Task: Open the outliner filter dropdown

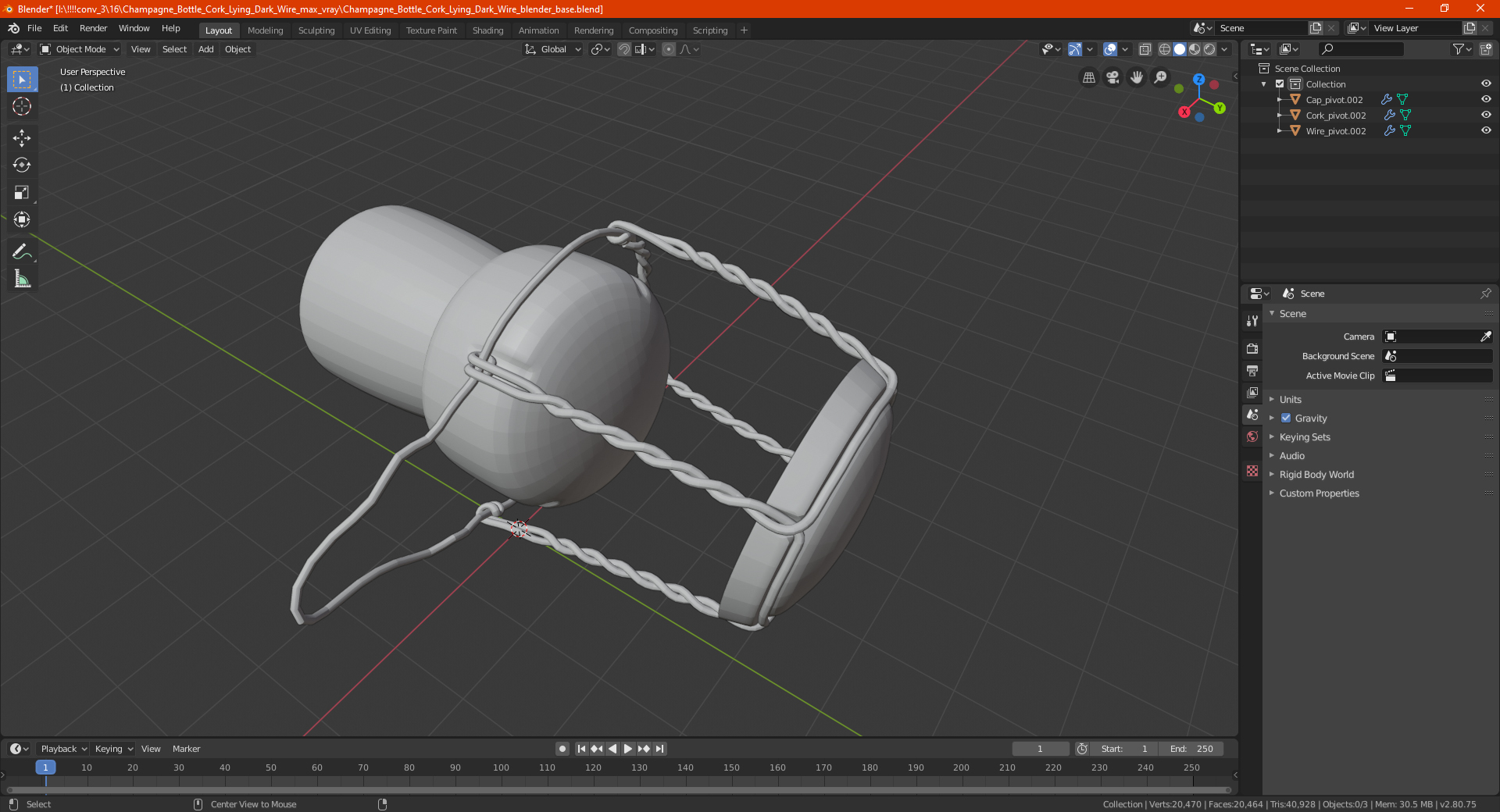Action: click(1462, 49)
